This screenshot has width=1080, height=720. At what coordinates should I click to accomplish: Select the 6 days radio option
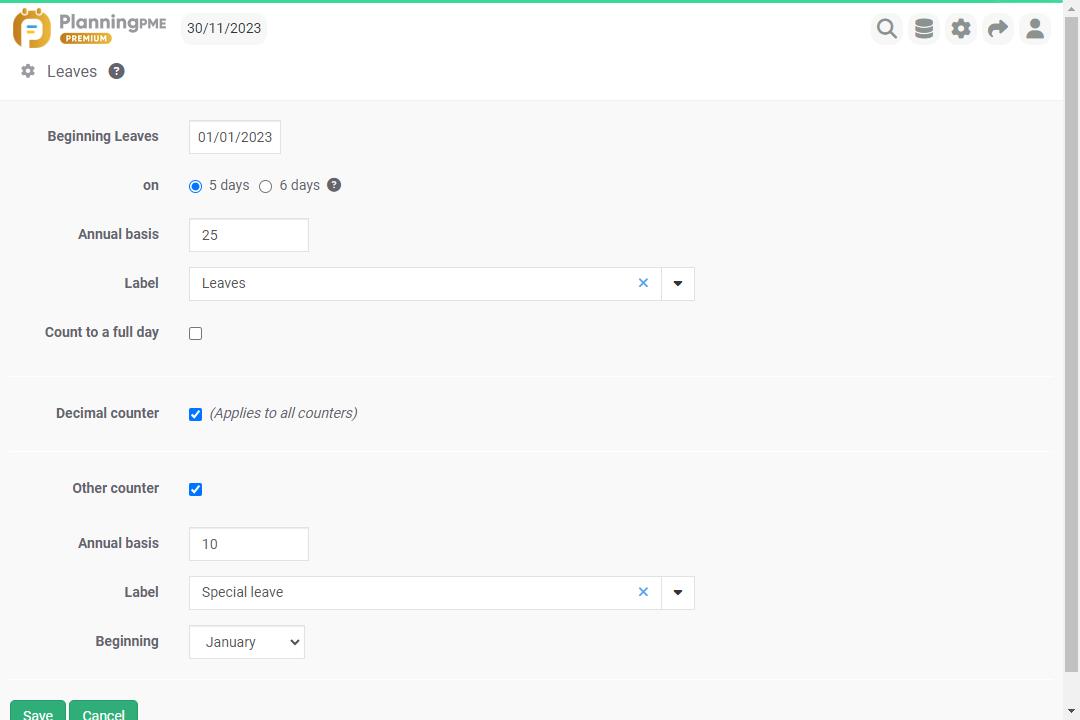(266, 186)
